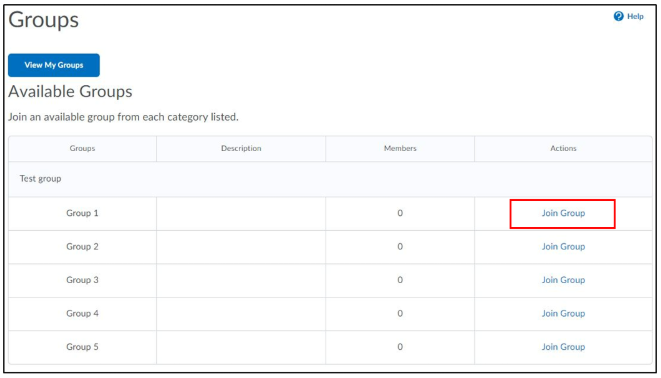Select the Actions column header
661x378 pixels.
point(563,148)
